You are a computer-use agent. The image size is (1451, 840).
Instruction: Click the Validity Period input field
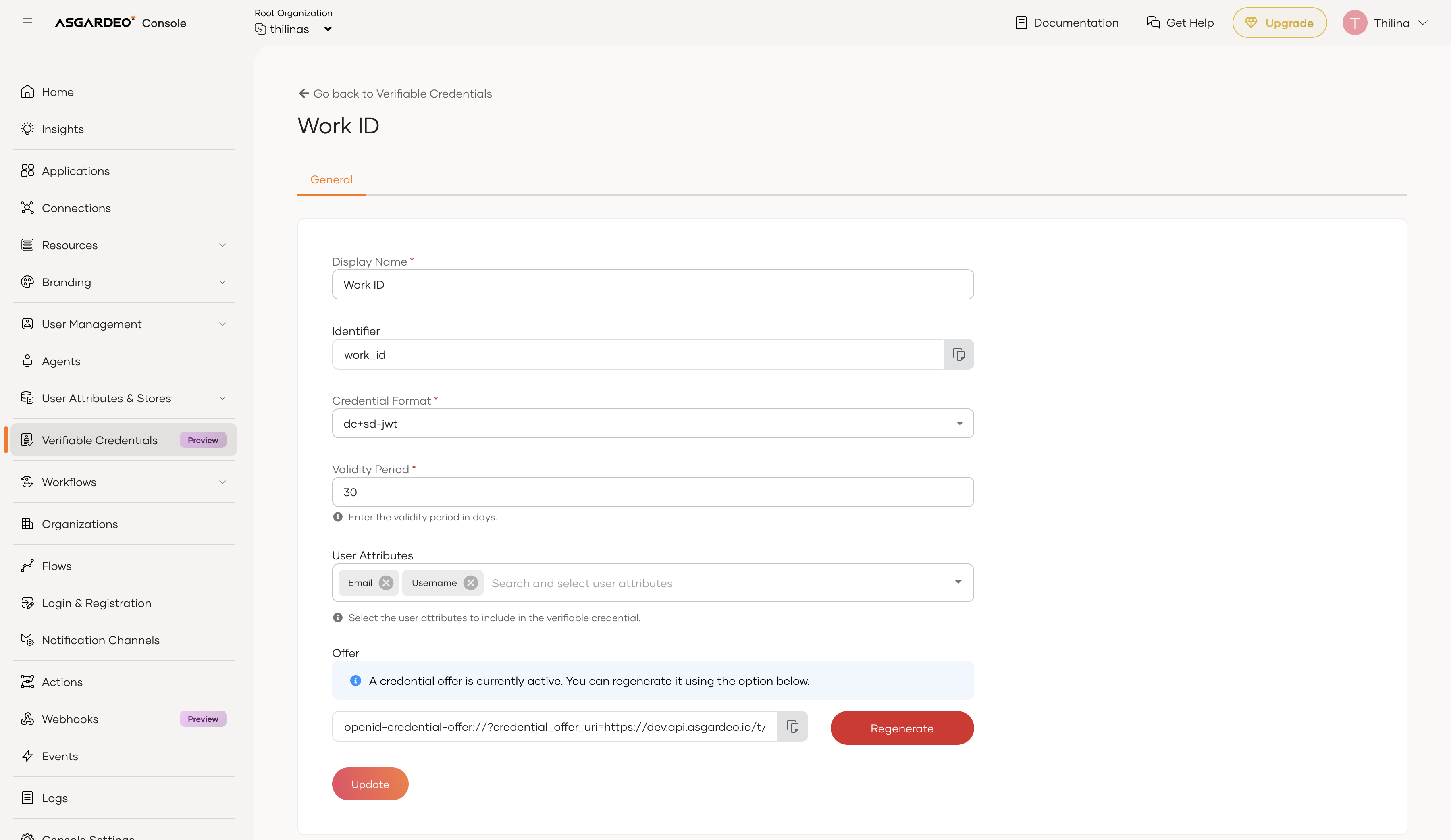[652, 492]
